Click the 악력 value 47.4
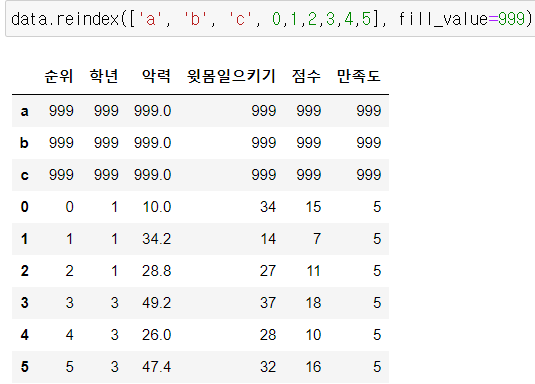This screenshot has width=535, height=384. pyautogui.click(x=157, y=367)
